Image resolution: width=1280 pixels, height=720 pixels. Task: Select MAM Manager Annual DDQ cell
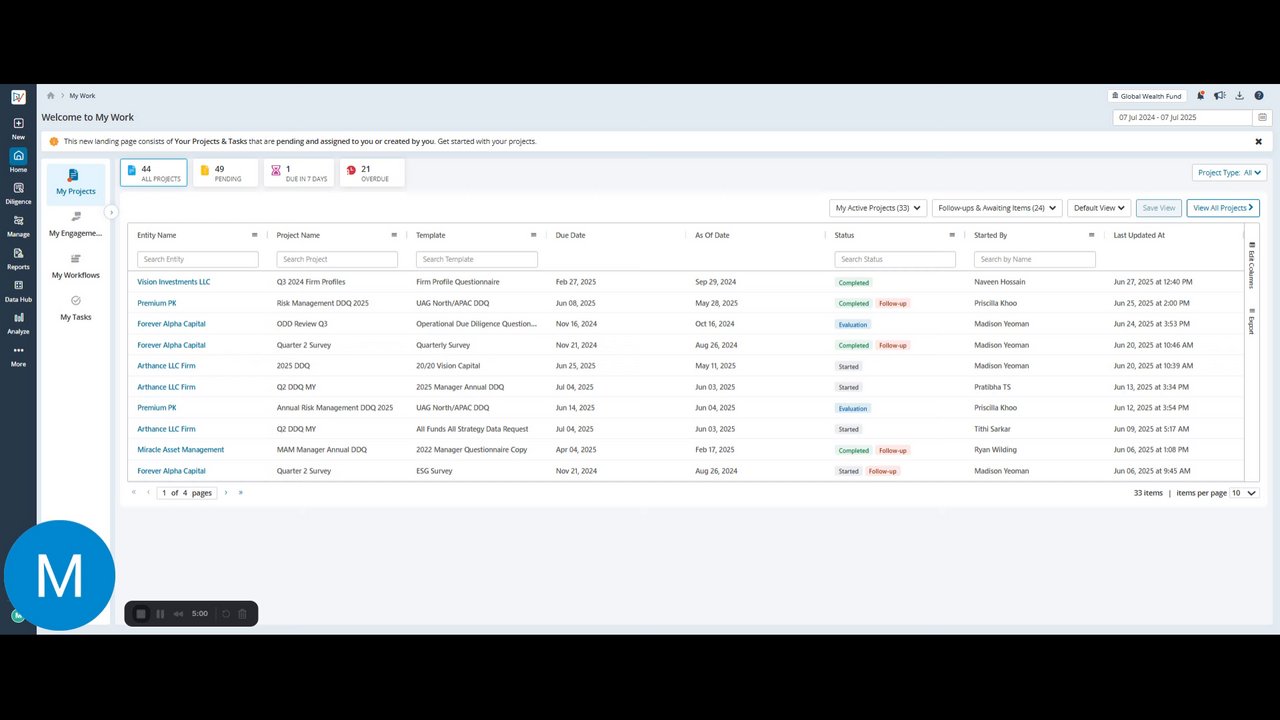pos(322,450)
